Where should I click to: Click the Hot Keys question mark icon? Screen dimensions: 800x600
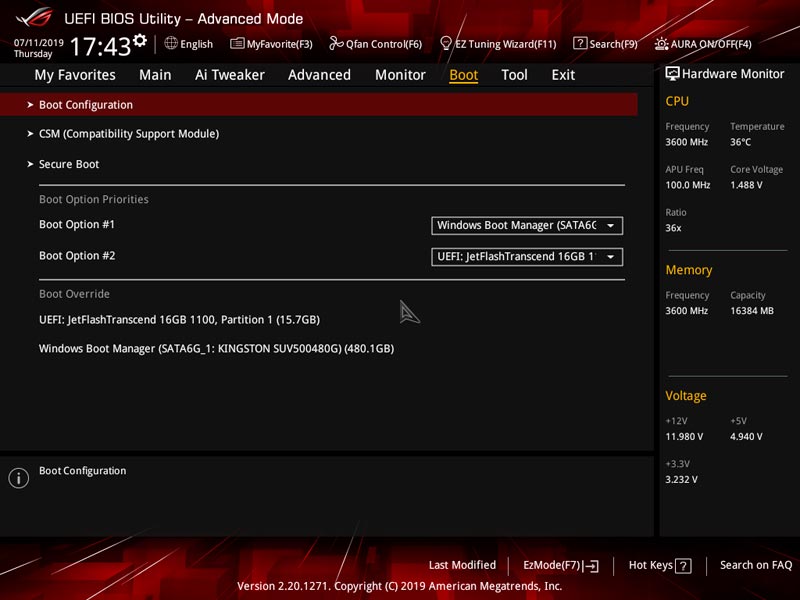tap(683, 566)
